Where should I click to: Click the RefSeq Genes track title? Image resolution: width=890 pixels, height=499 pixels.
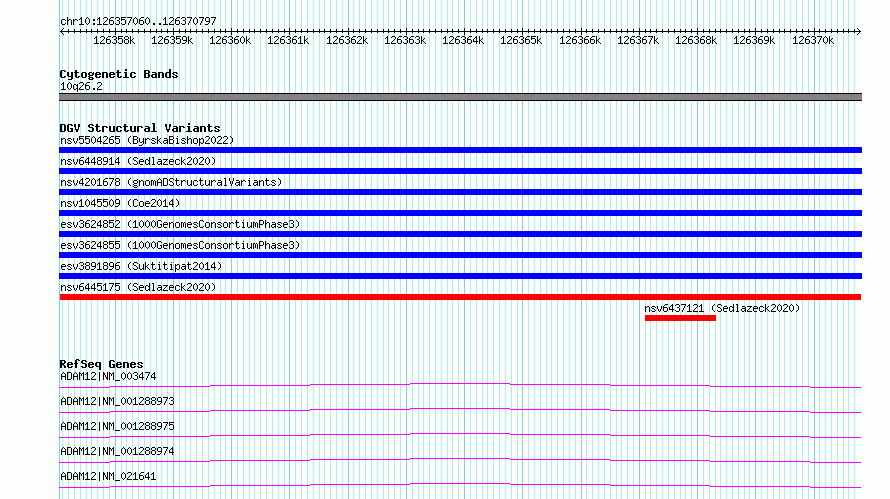click(x=101, y=364)
